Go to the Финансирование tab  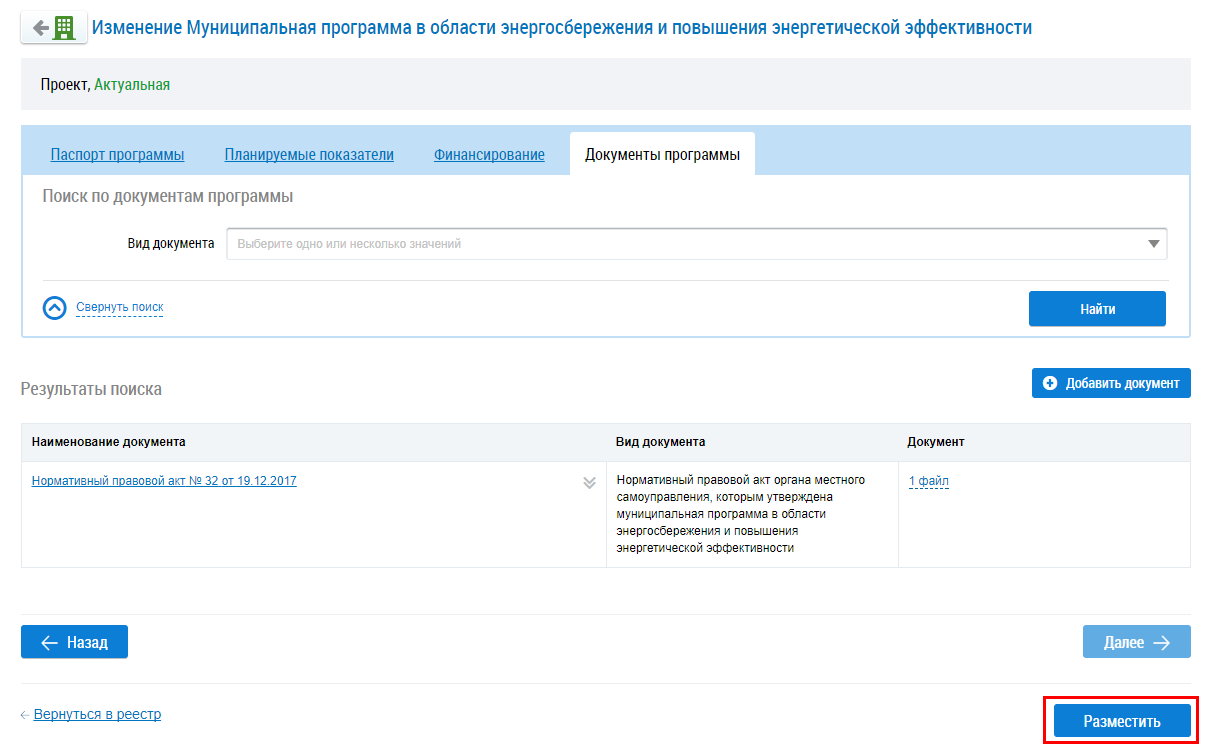[489, 155]
